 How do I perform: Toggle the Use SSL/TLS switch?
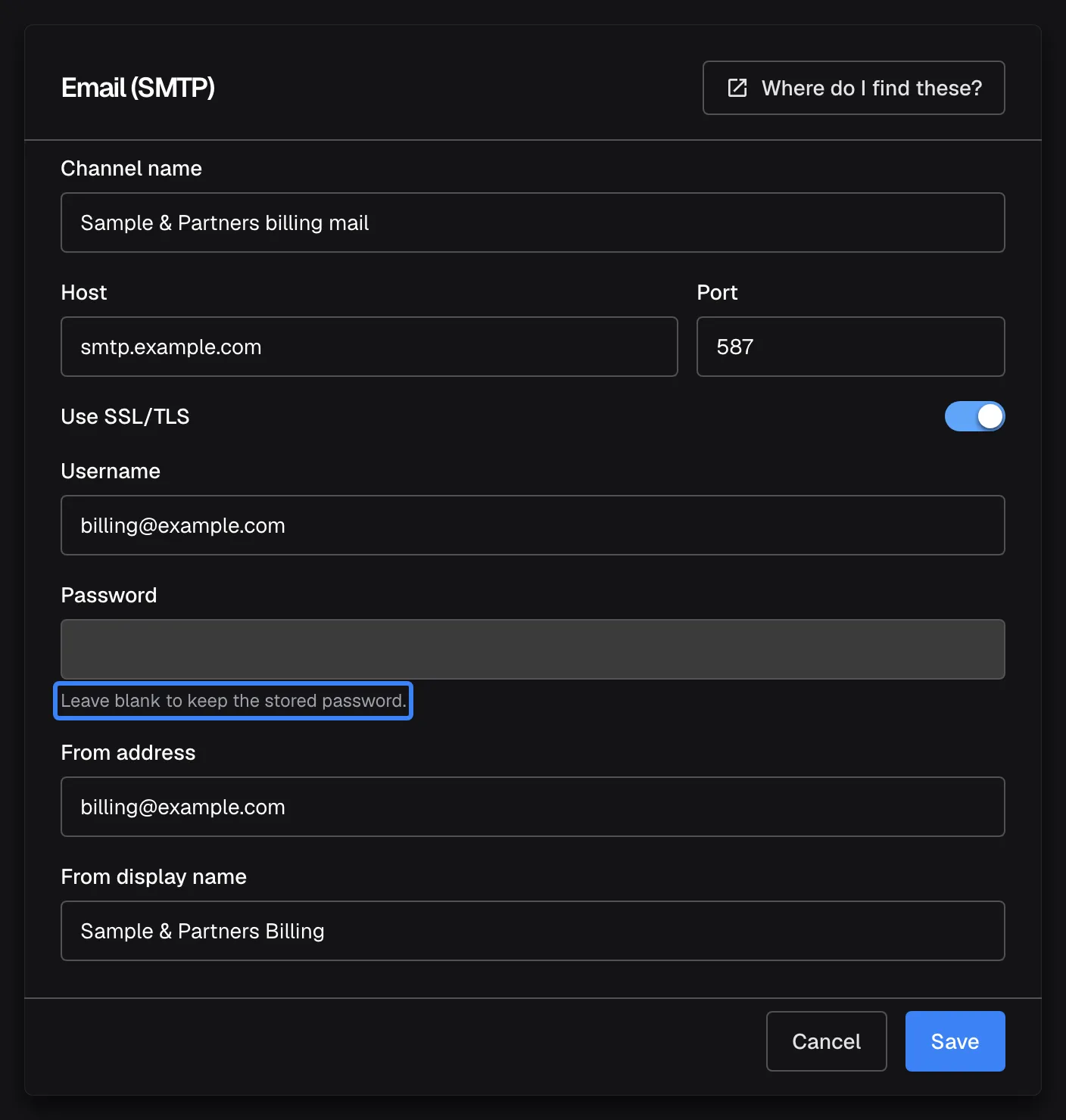pos(974,416)
